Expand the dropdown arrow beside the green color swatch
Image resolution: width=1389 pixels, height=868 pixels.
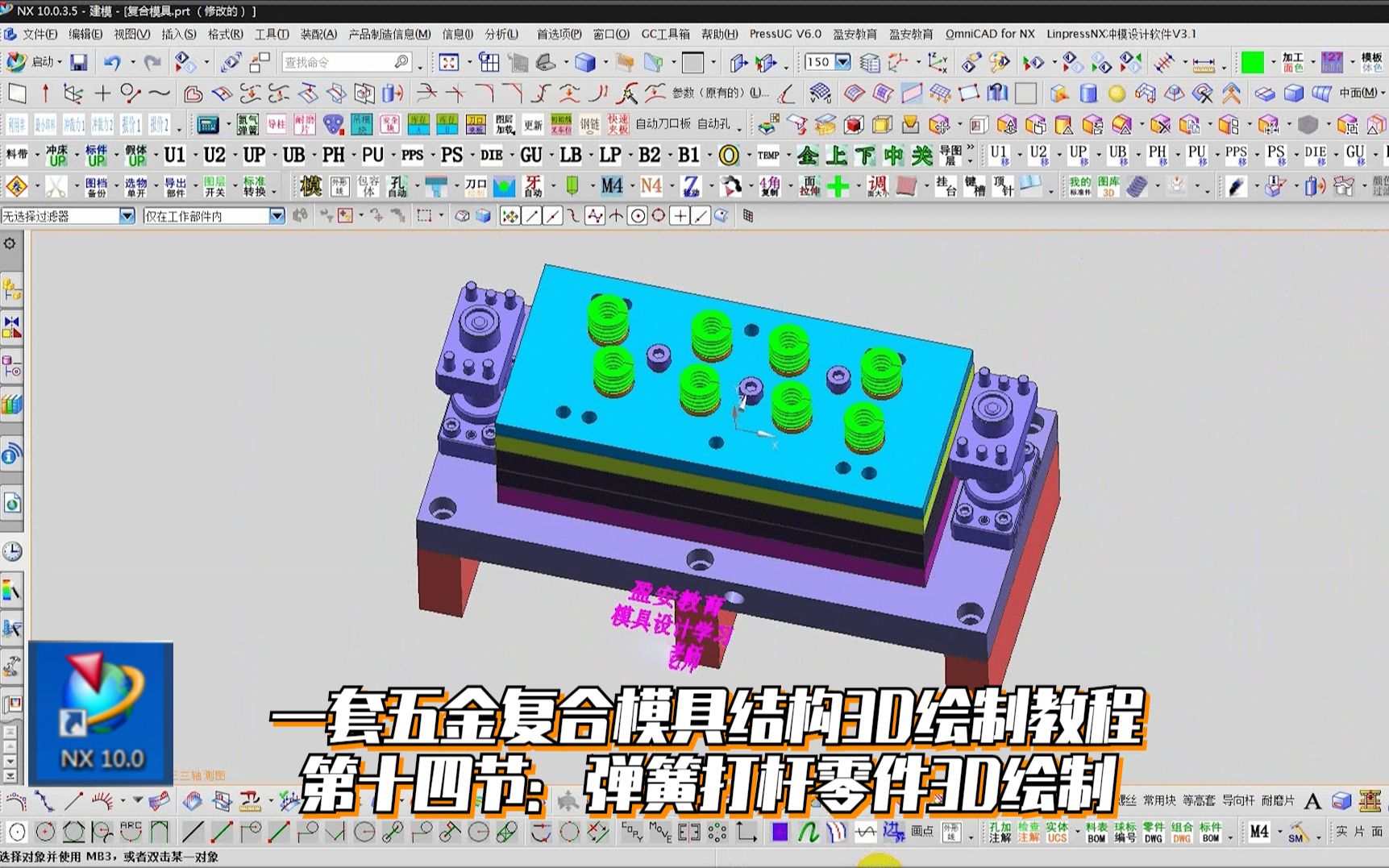click(x=1273, y=63)
